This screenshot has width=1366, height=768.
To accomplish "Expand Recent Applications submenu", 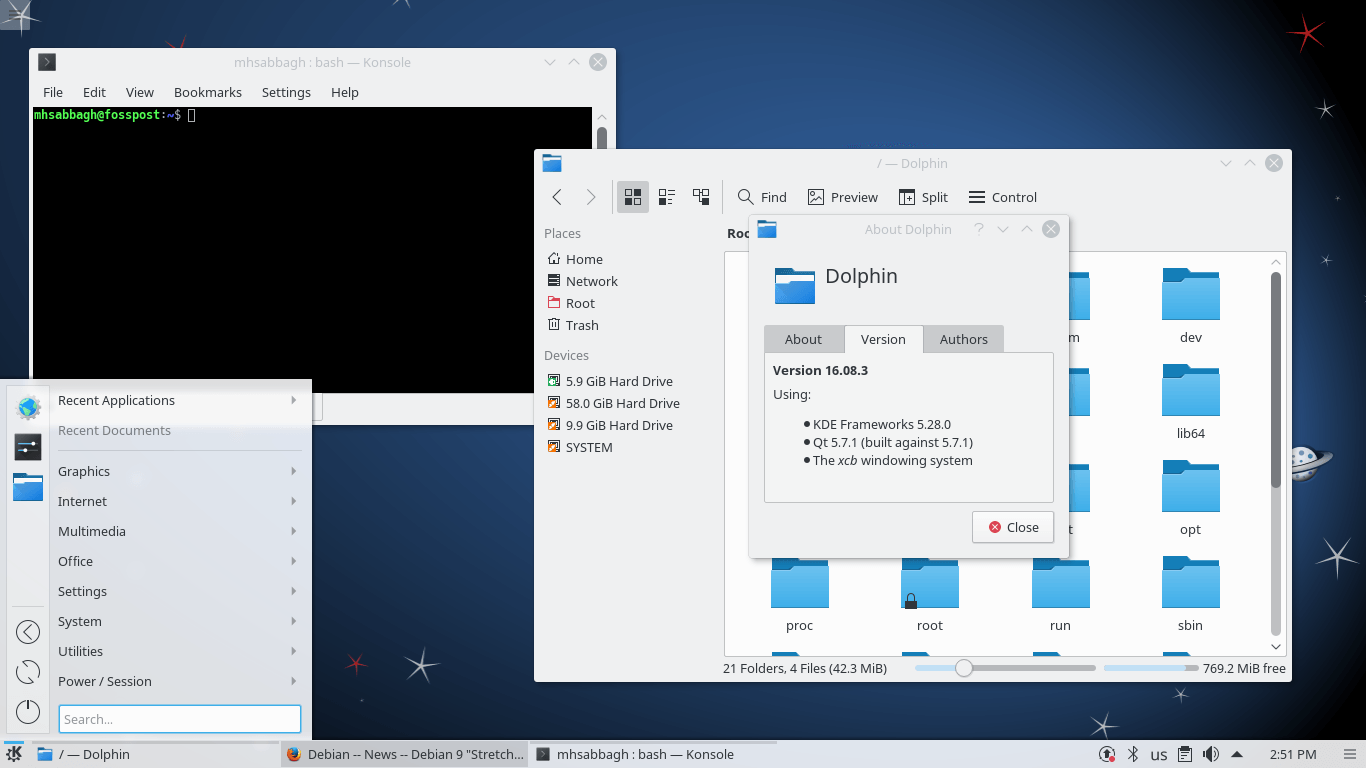I will pyautogui.click(x=178, y=400).
